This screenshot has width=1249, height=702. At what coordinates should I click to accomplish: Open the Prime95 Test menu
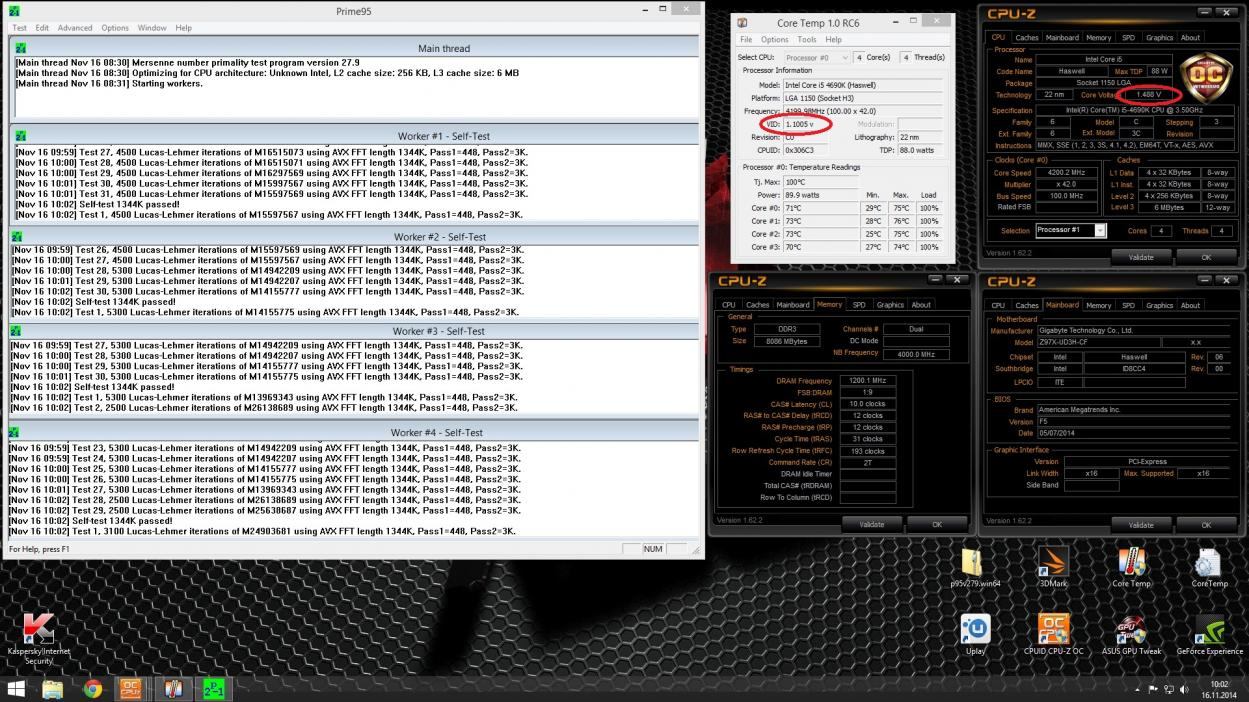tap(19, 28)
